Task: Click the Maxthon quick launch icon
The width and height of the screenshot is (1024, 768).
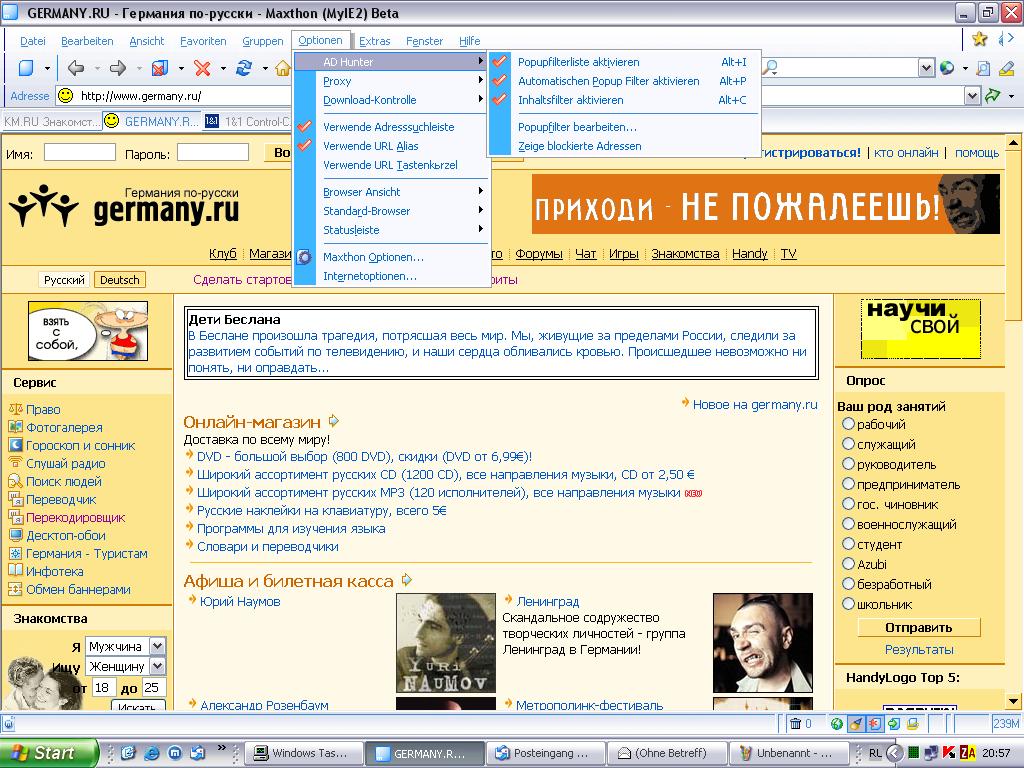Action: pyautogui.click(x=174, y=753)
